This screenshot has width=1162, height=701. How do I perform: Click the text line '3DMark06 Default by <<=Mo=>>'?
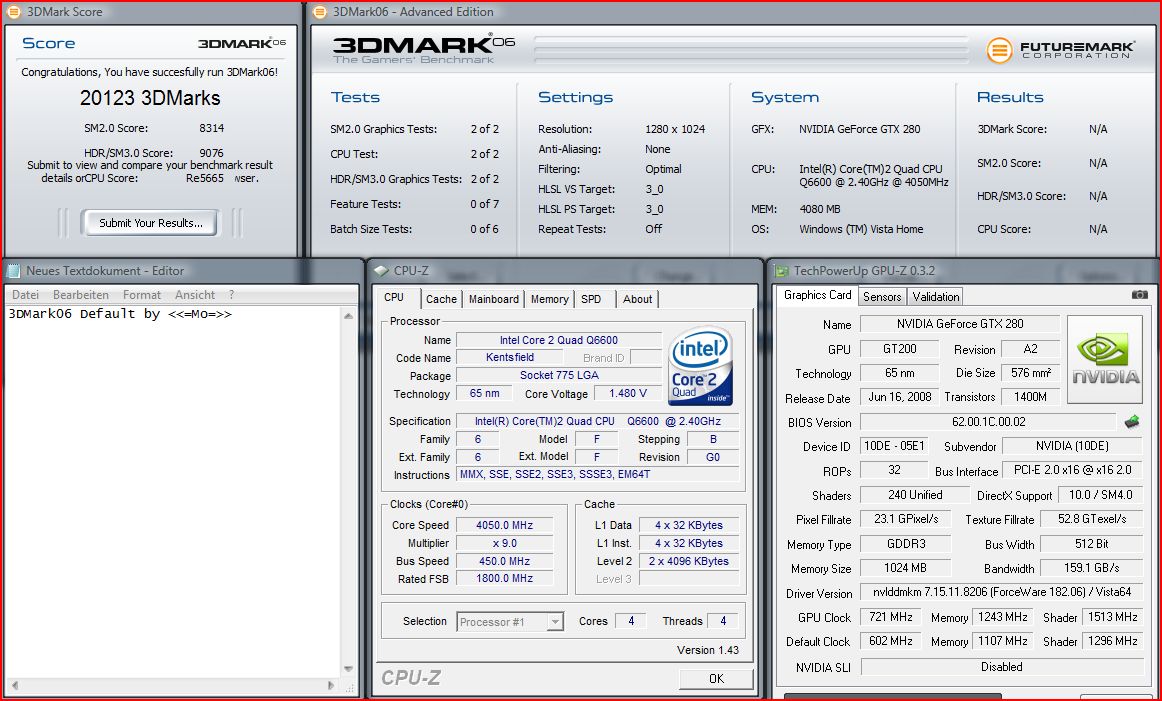pyautogui.click(x=119, y=314)
